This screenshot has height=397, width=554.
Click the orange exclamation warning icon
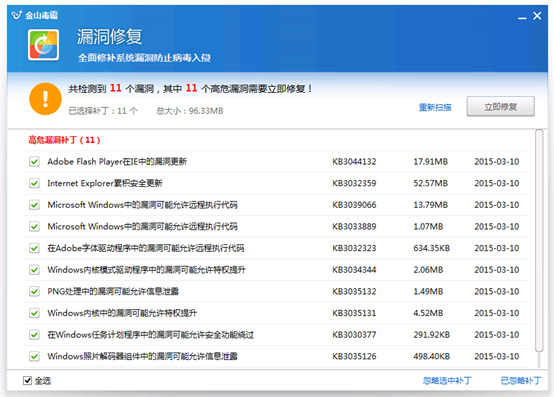[x=45, y=99]
